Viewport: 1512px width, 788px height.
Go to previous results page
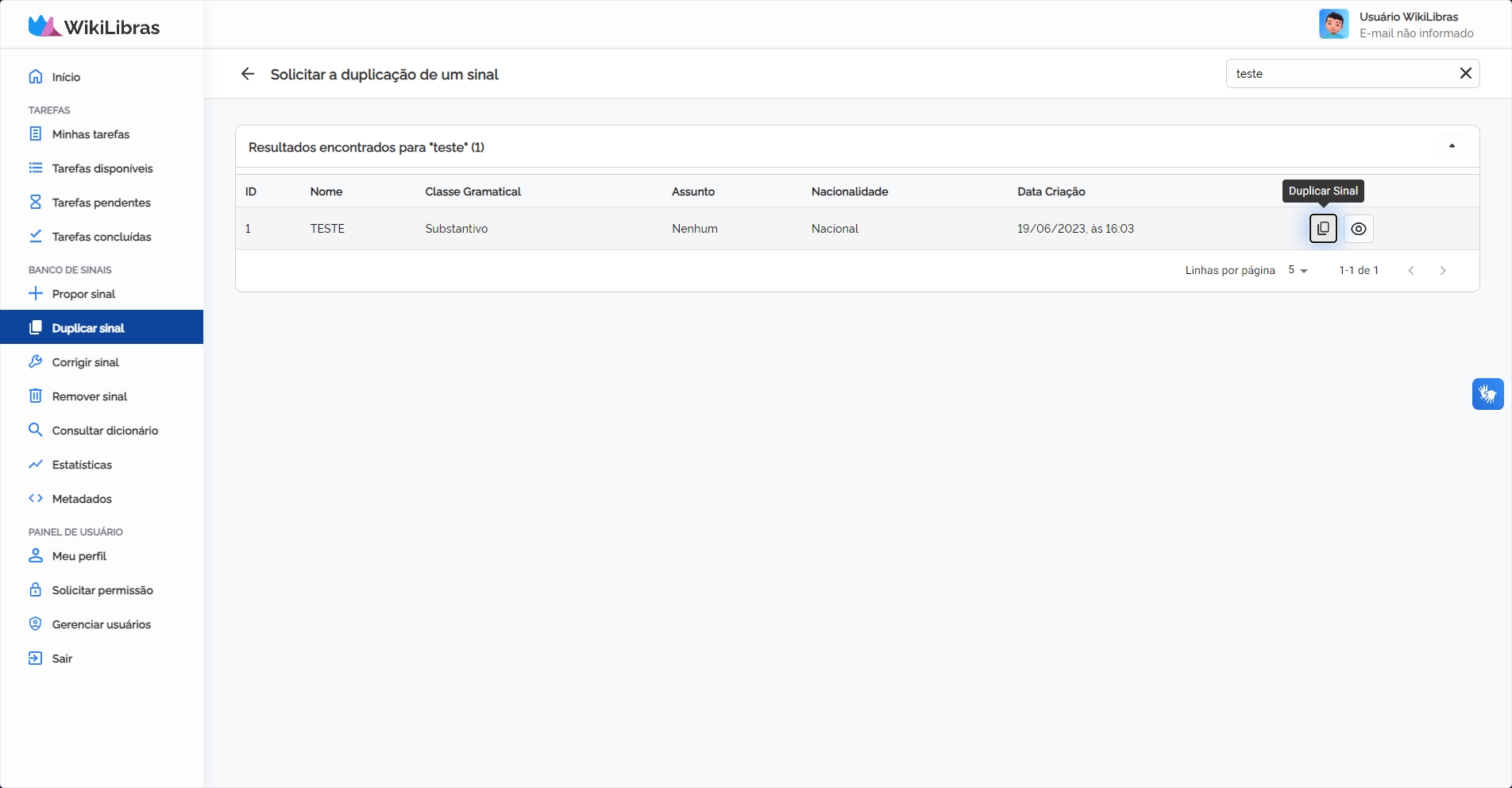tap(1411, 271)
